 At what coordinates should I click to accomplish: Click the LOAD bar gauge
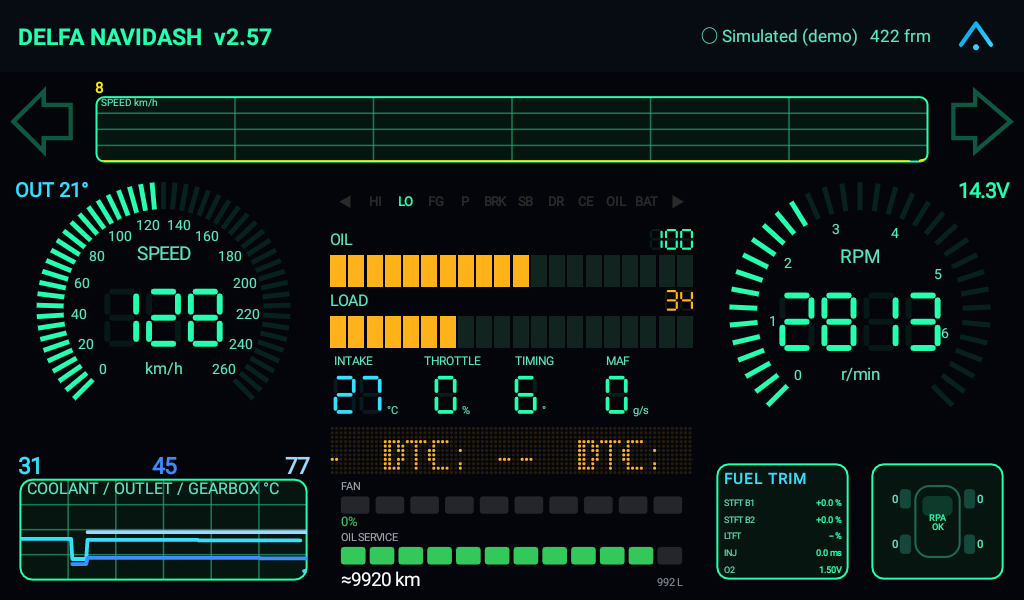(511, 332)
